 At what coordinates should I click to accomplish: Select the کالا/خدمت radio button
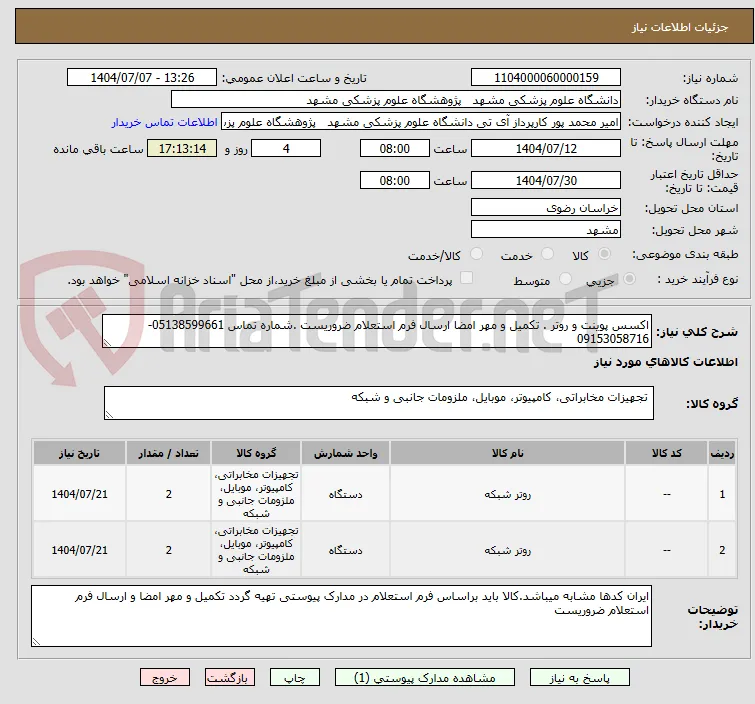[476, 254]
